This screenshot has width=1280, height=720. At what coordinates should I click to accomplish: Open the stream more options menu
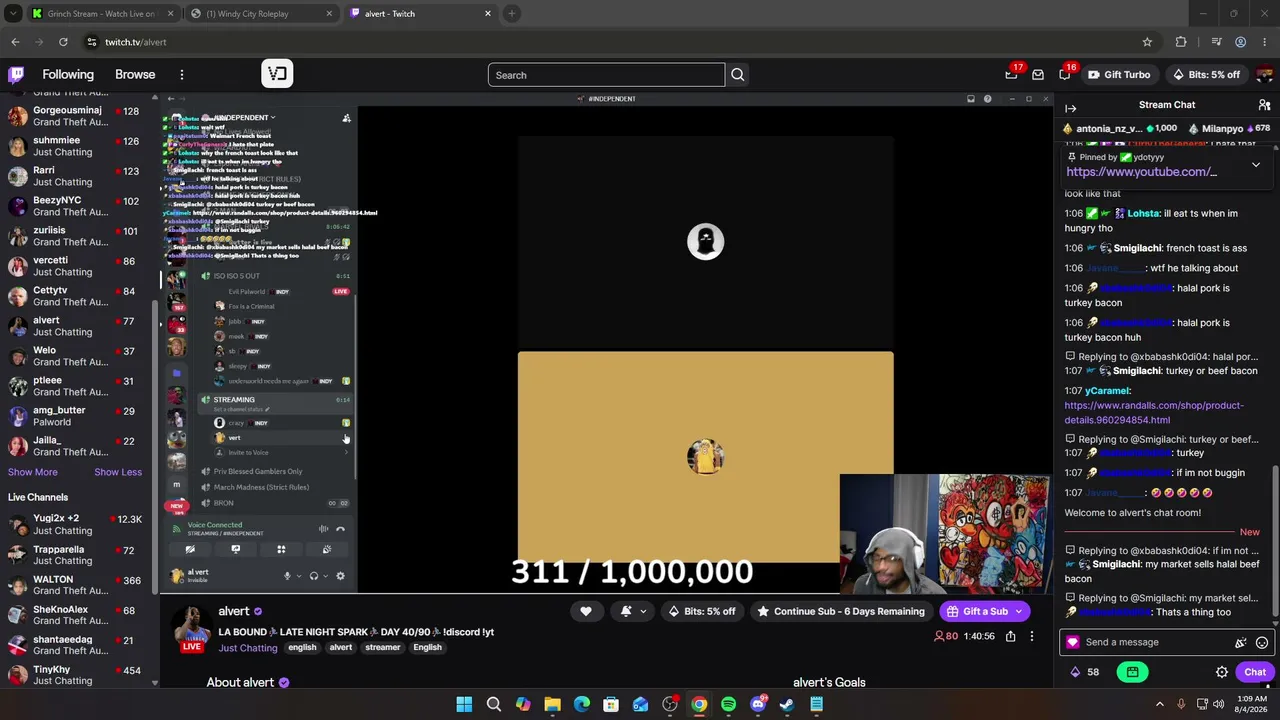coord(1032,636)
